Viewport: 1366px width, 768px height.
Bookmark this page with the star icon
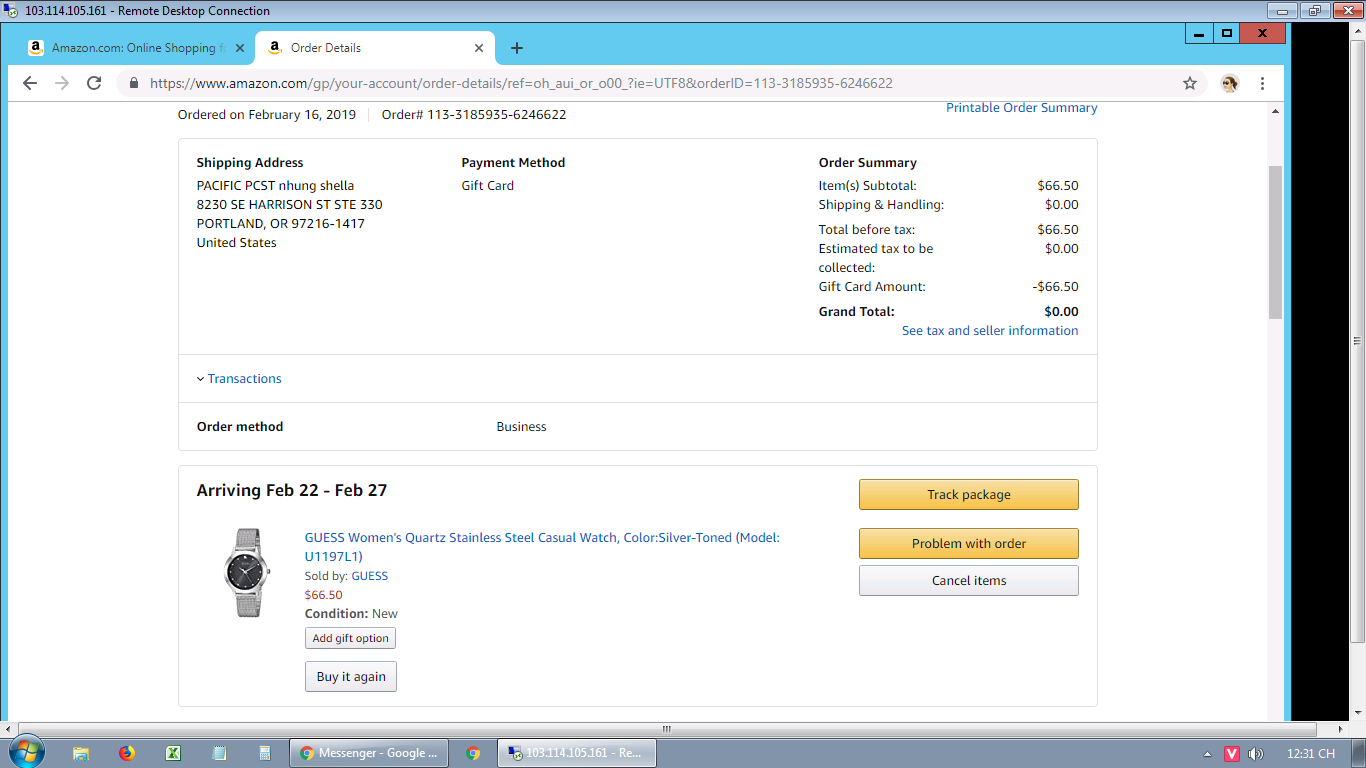1190,83
